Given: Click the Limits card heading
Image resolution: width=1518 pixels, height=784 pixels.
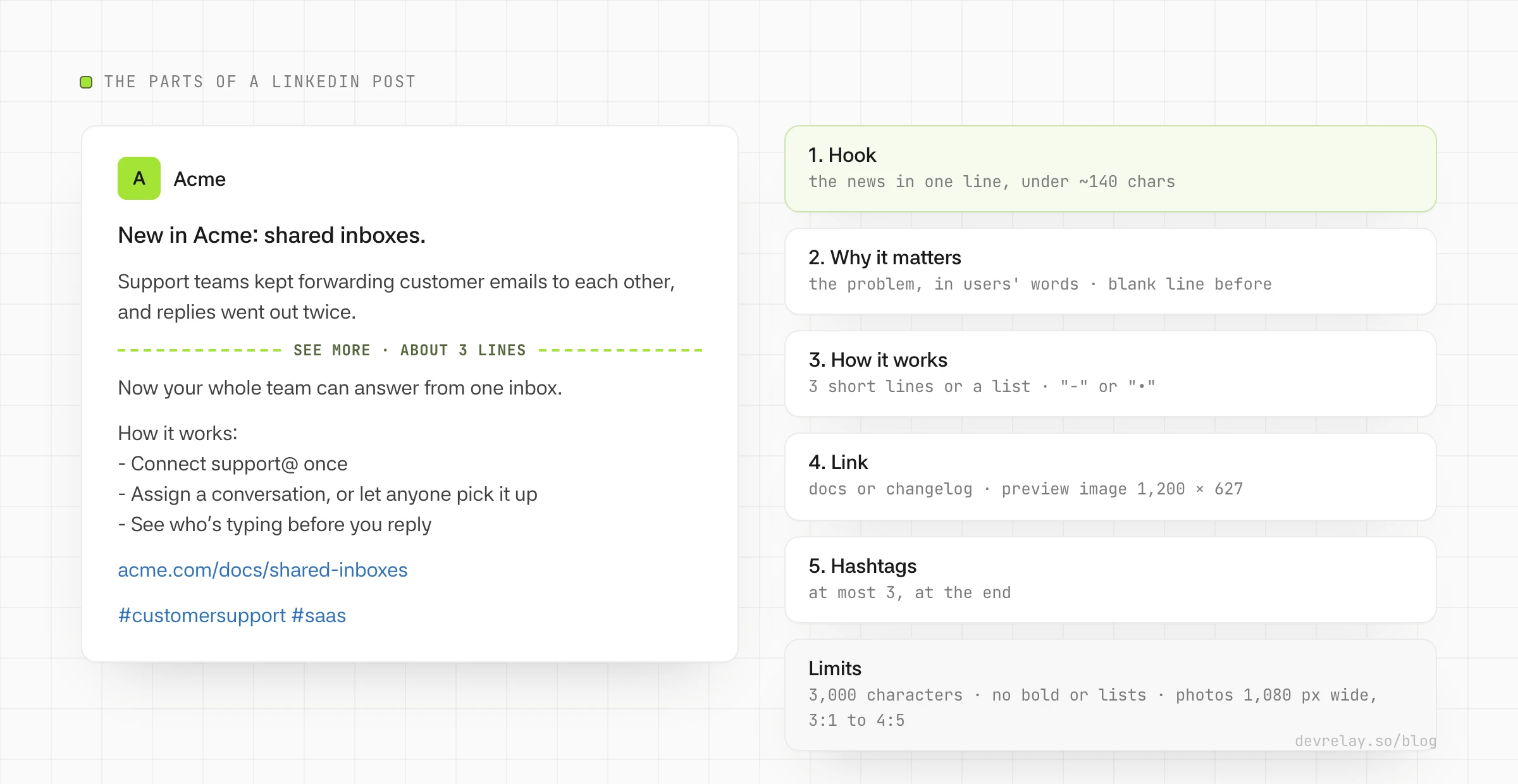Looking at the screenshot, I should point(835,668).
